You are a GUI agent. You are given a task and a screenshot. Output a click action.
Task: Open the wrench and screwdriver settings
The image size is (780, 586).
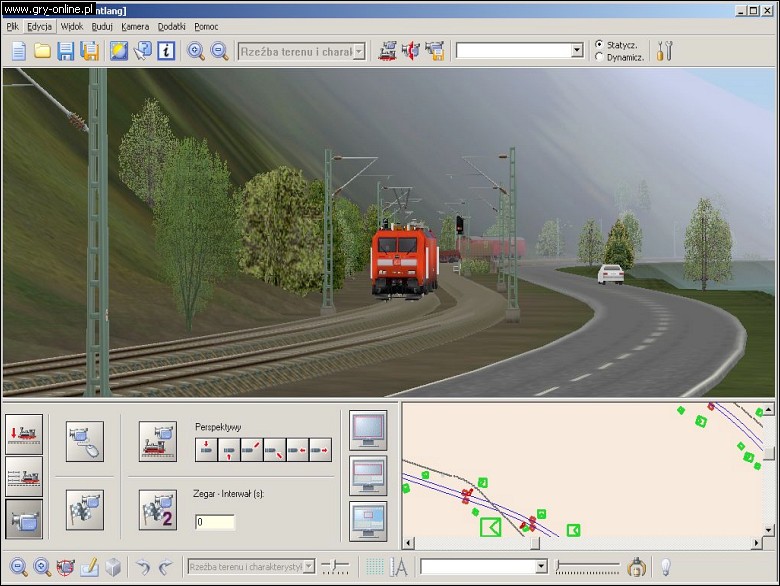tap(664, 51)
